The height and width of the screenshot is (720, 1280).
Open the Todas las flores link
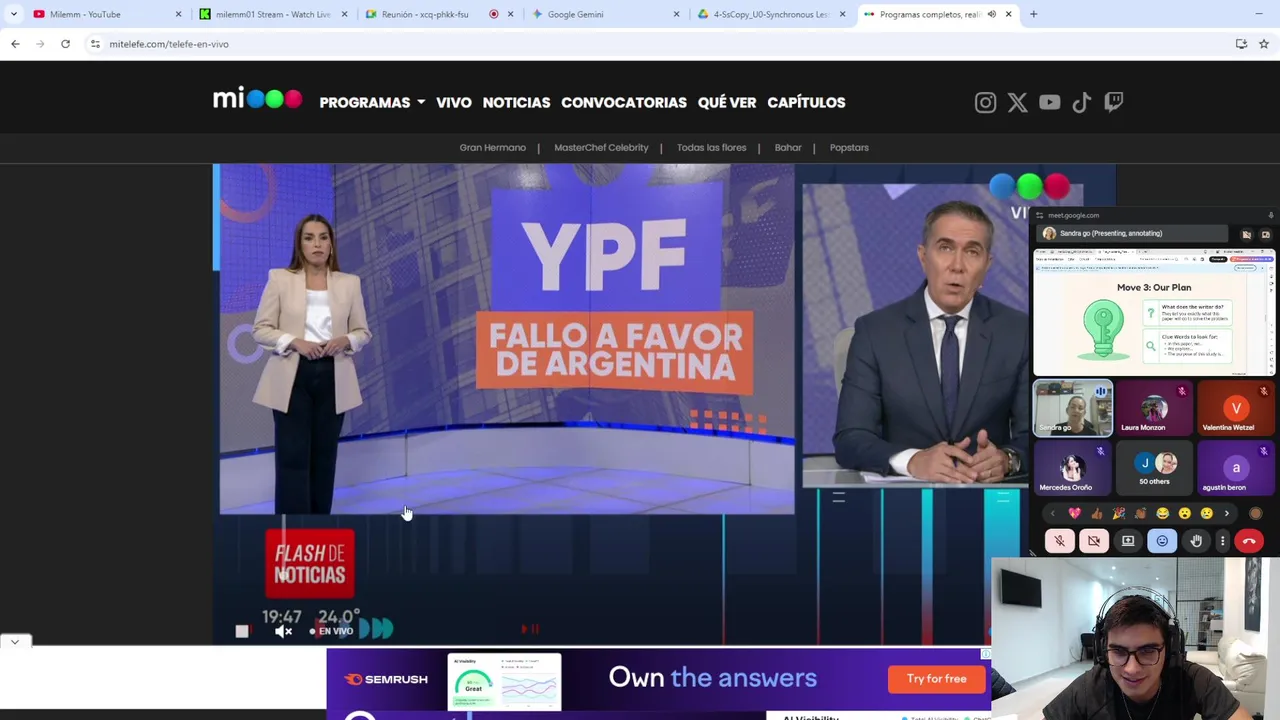[x=711, y=147]
